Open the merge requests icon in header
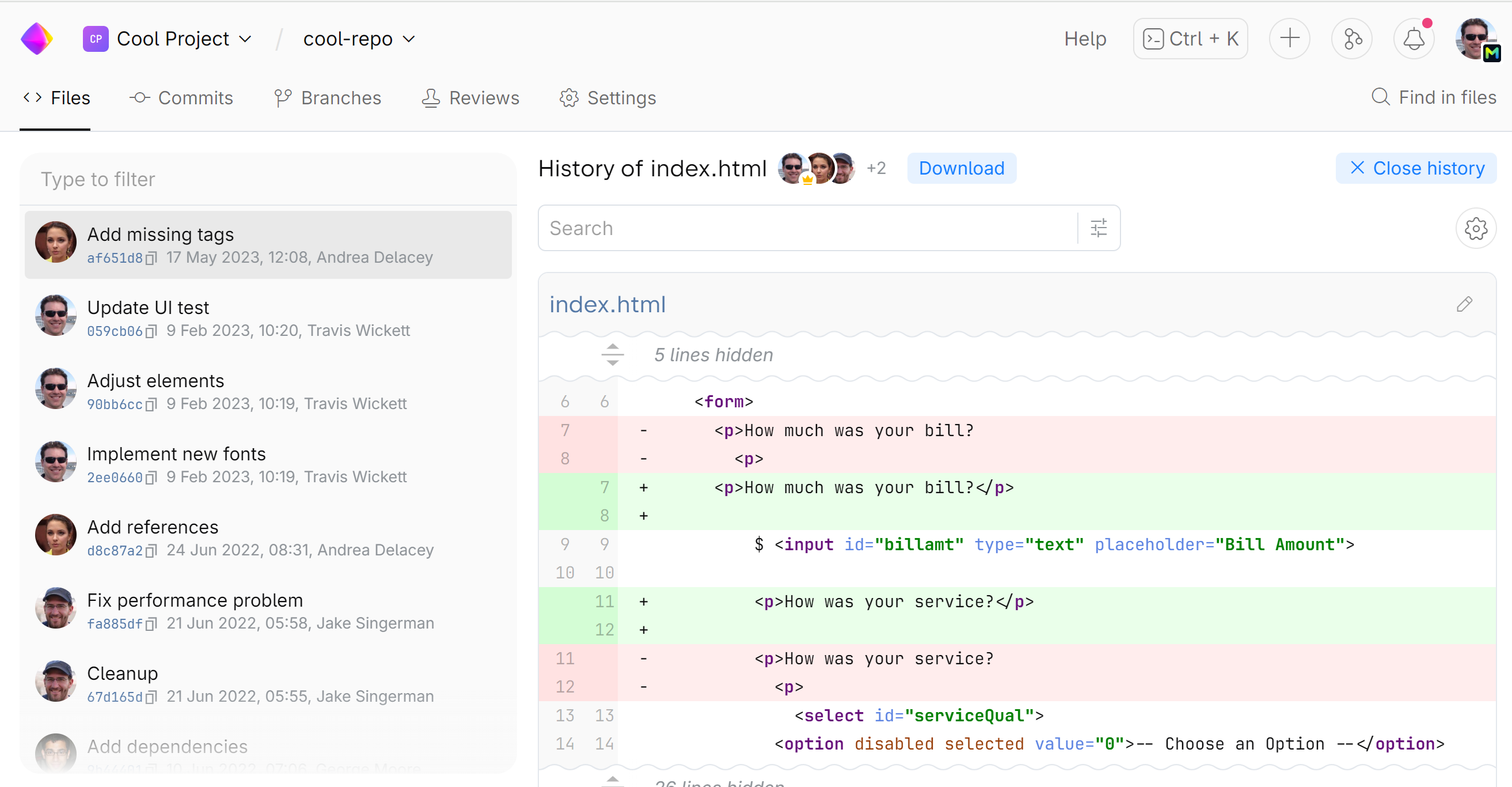This screenshot has height=787, width=1512. (x=1352, y=39)
